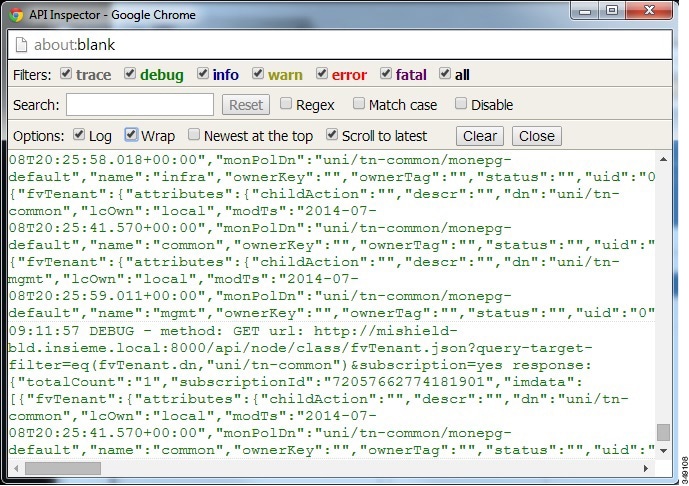The height and width of the screenshot is (486, 689).
Task: Click the about:blank address bar
Action: tap(340, 45)
